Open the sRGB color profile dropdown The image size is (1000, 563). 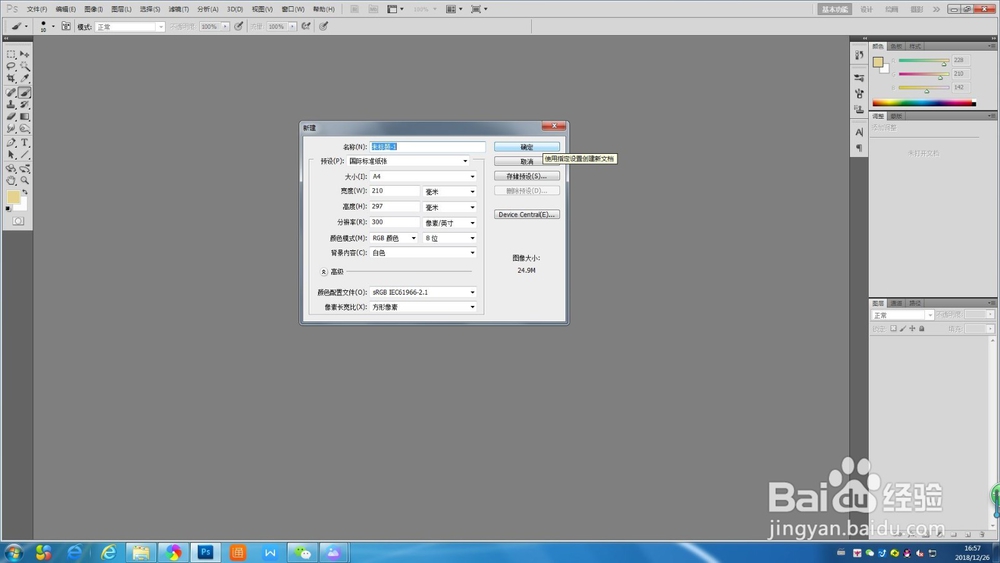423,292
